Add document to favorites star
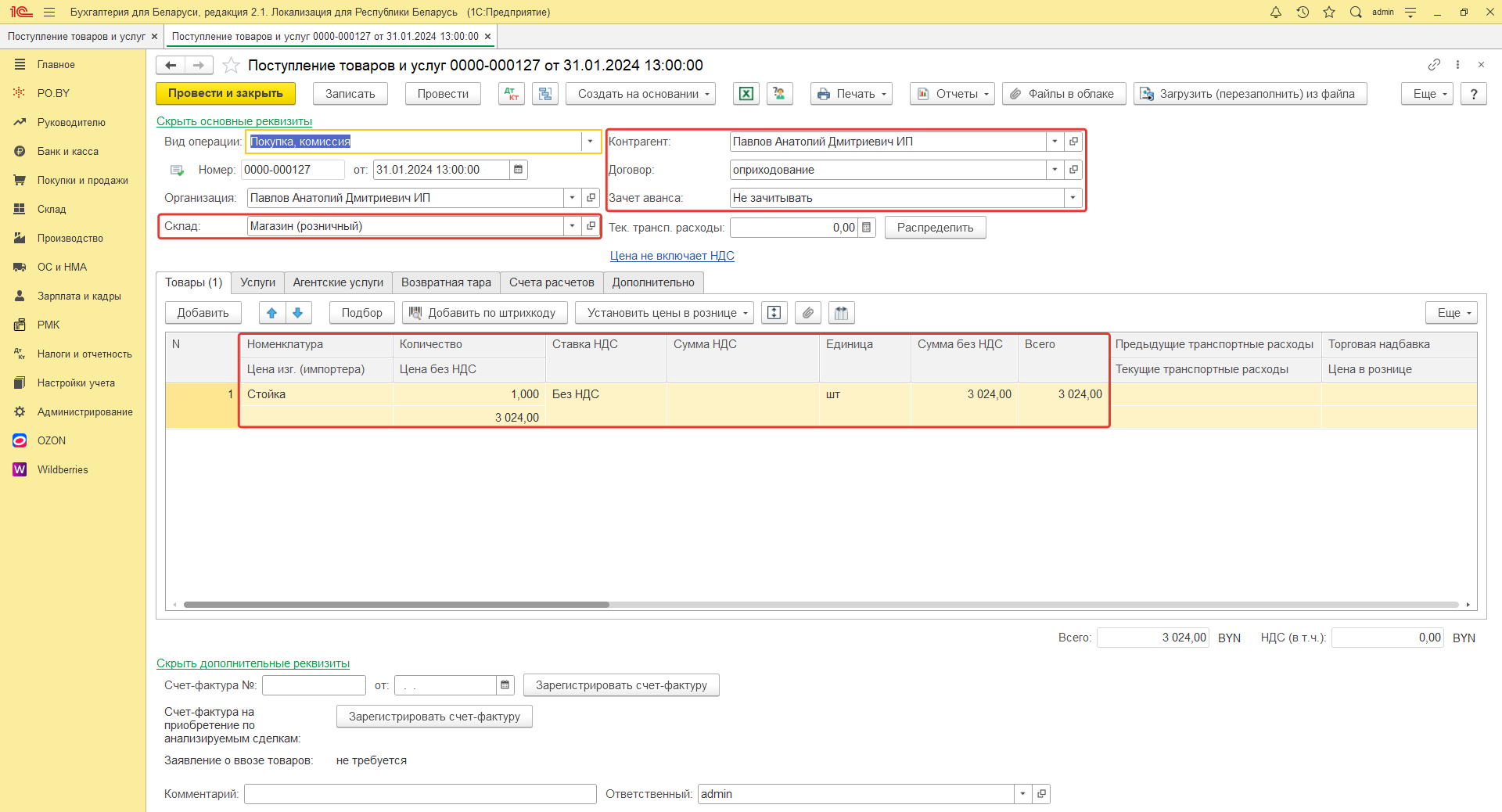The image size is (1502, 812). coord(231,65)
